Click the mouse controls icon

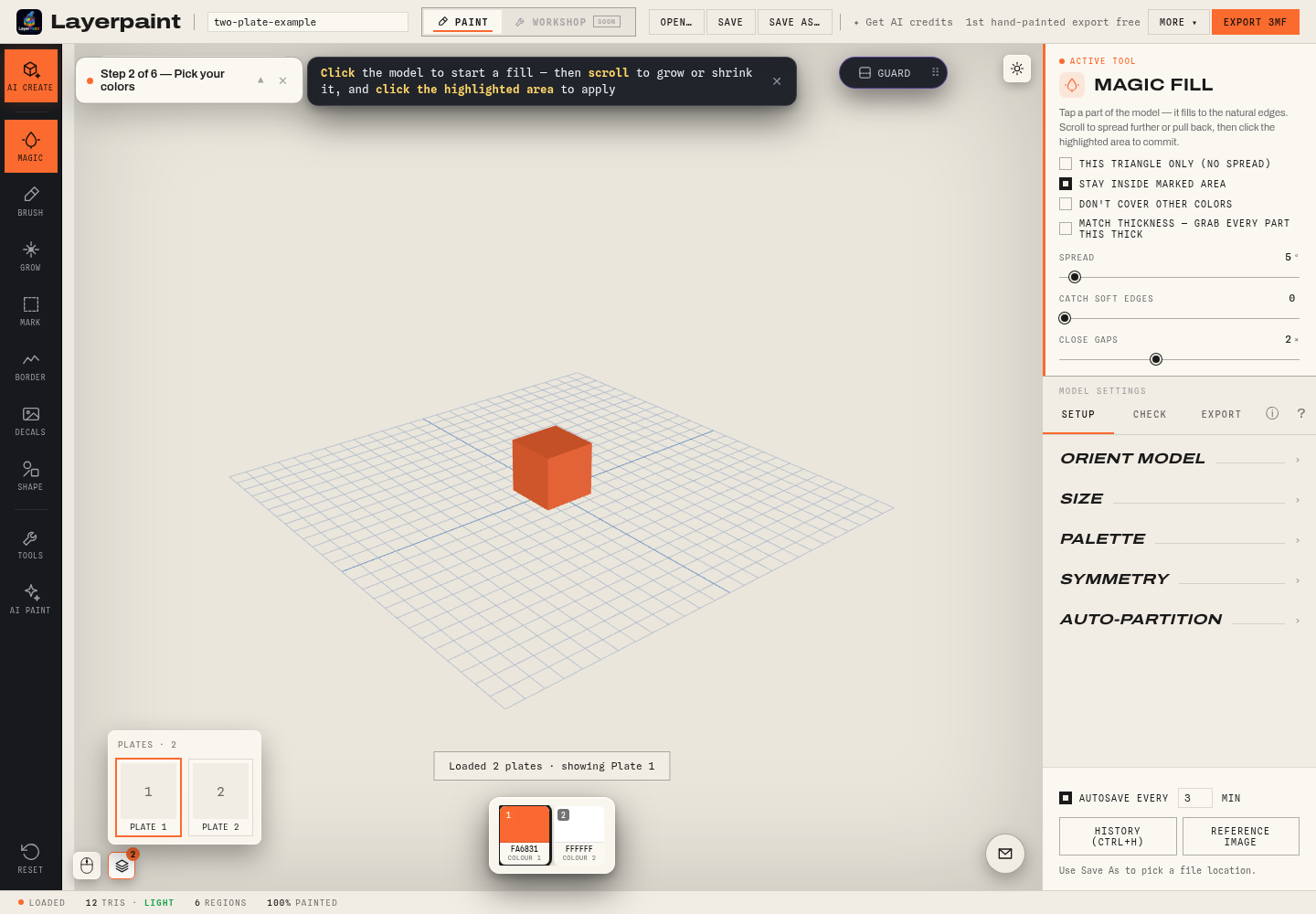pos(87,865)
